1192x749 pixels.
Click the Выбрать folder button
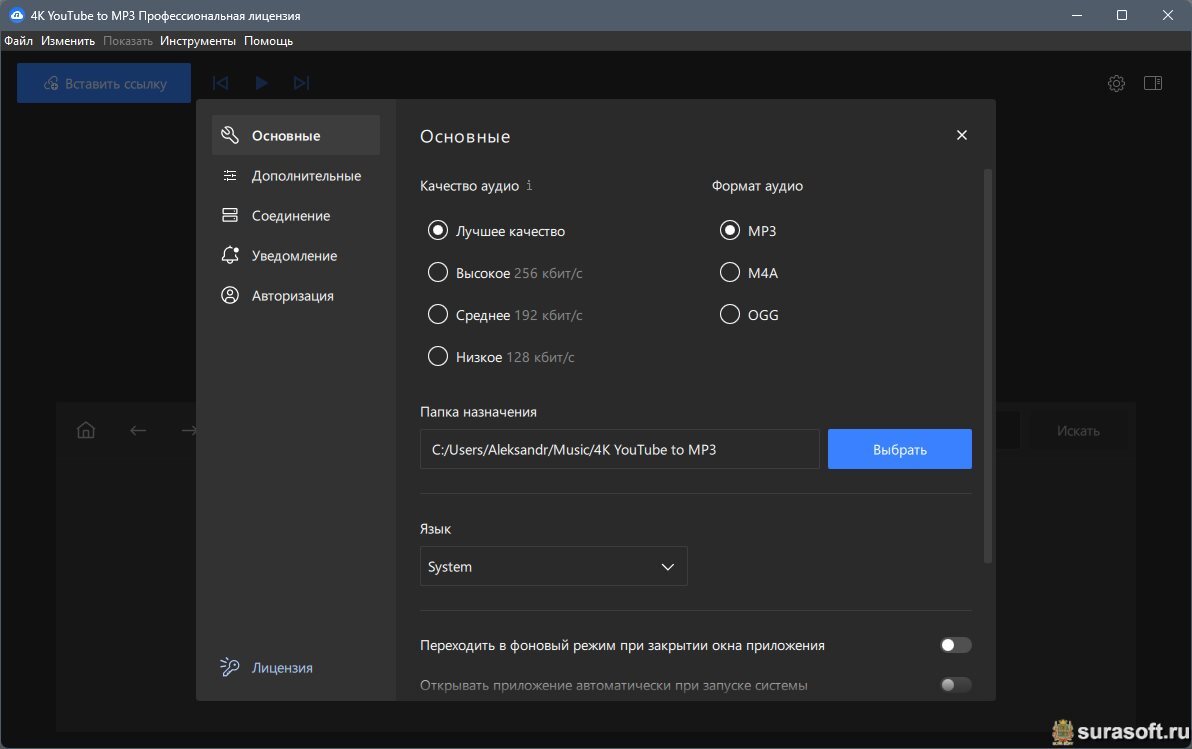[899, 449]
